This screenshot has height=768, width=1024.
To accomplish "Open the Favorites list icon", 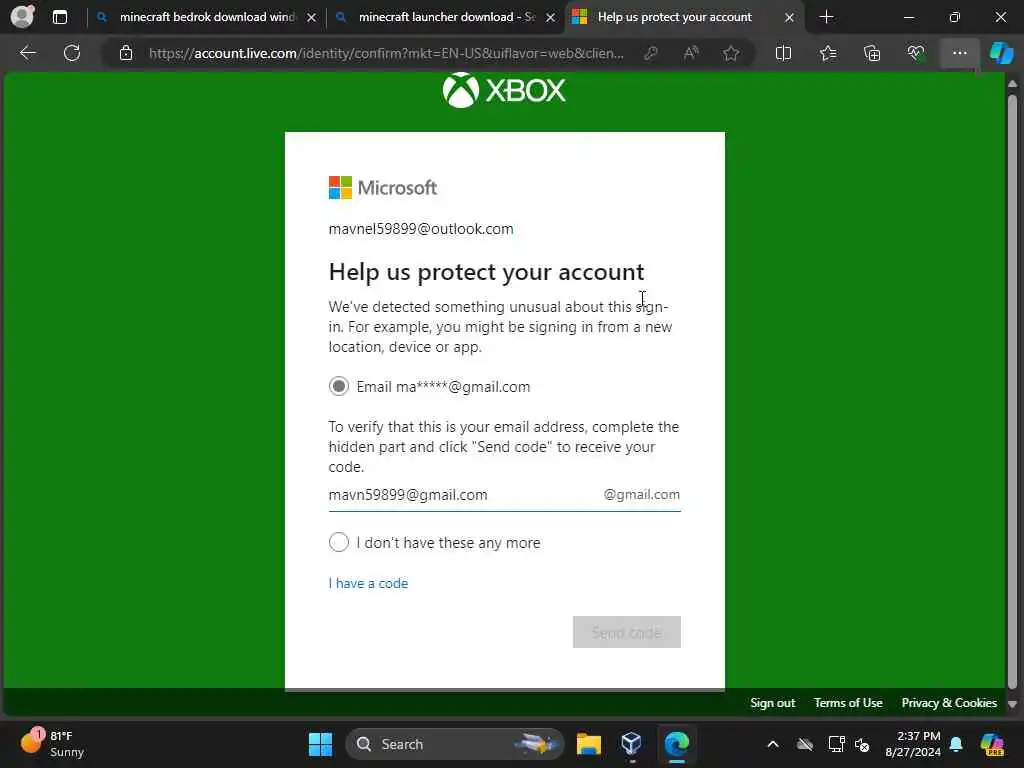I will (828, 53).
